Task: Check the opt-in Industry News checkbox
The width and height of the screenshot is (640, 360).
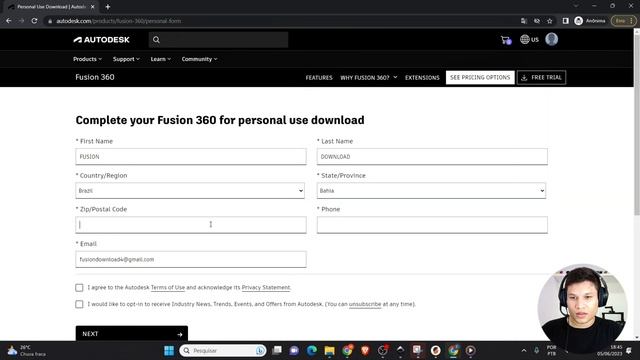Action: 79,304
